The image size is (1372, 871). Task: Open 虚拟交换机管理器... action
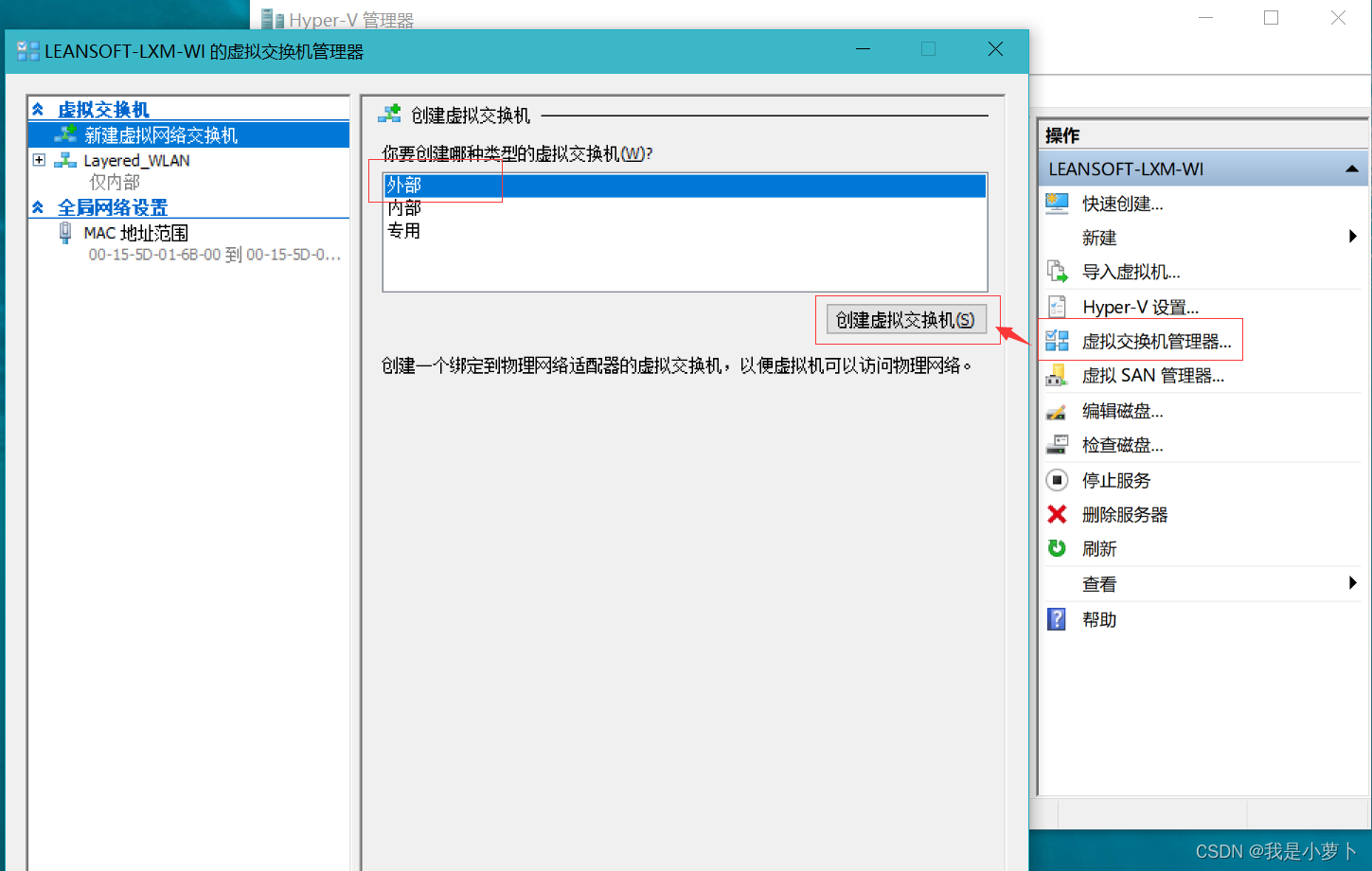[x=1156, y=341]
